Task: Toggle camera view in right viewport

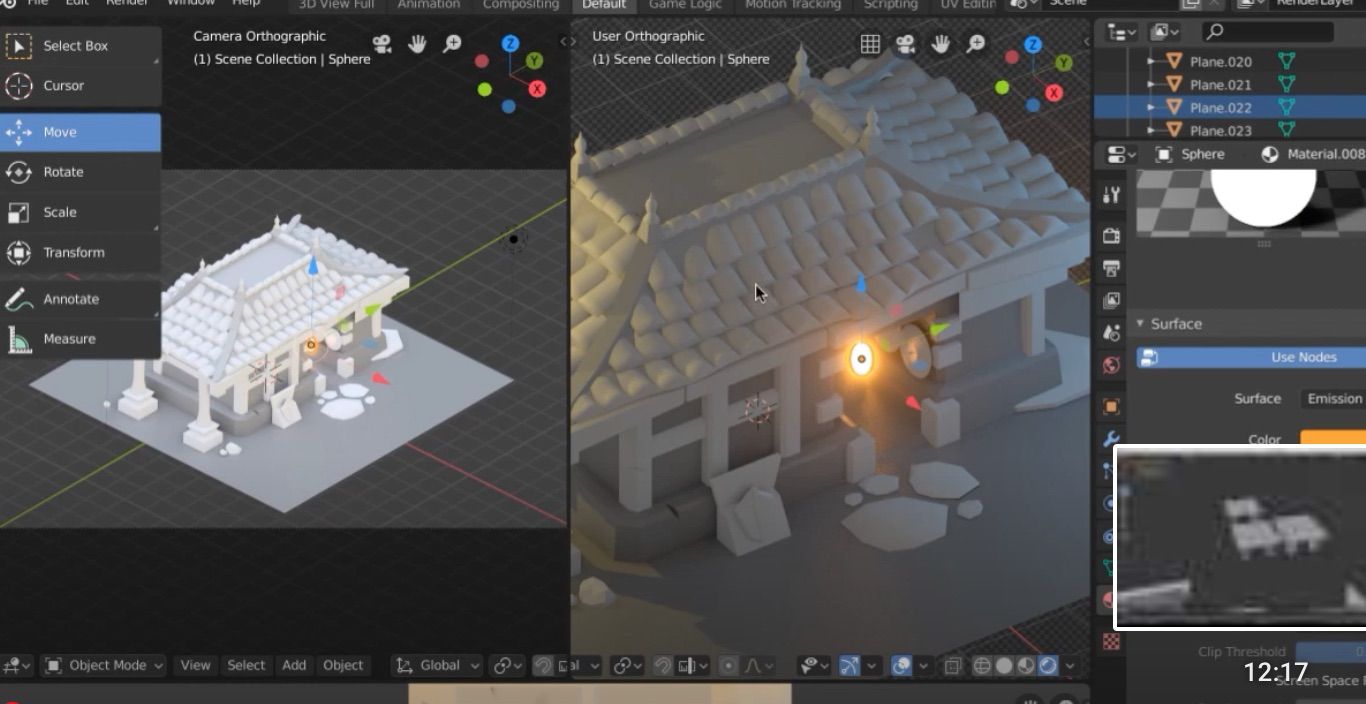Action: 906,44
